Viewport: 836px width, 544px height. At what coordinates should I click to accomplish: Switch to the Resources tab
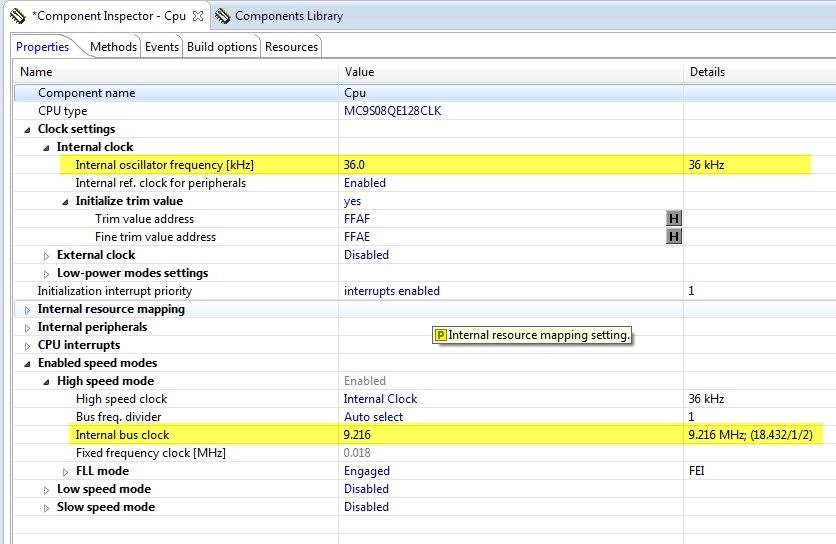coord(291,47)
